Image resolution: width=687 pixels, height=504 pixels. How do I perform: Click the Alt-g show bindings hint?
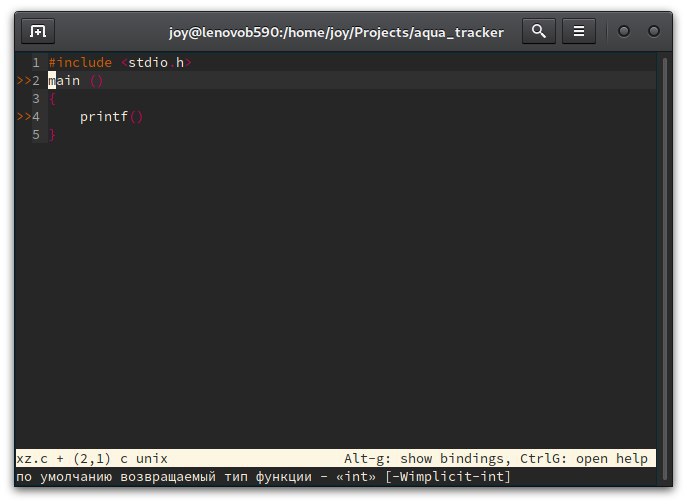427,458
